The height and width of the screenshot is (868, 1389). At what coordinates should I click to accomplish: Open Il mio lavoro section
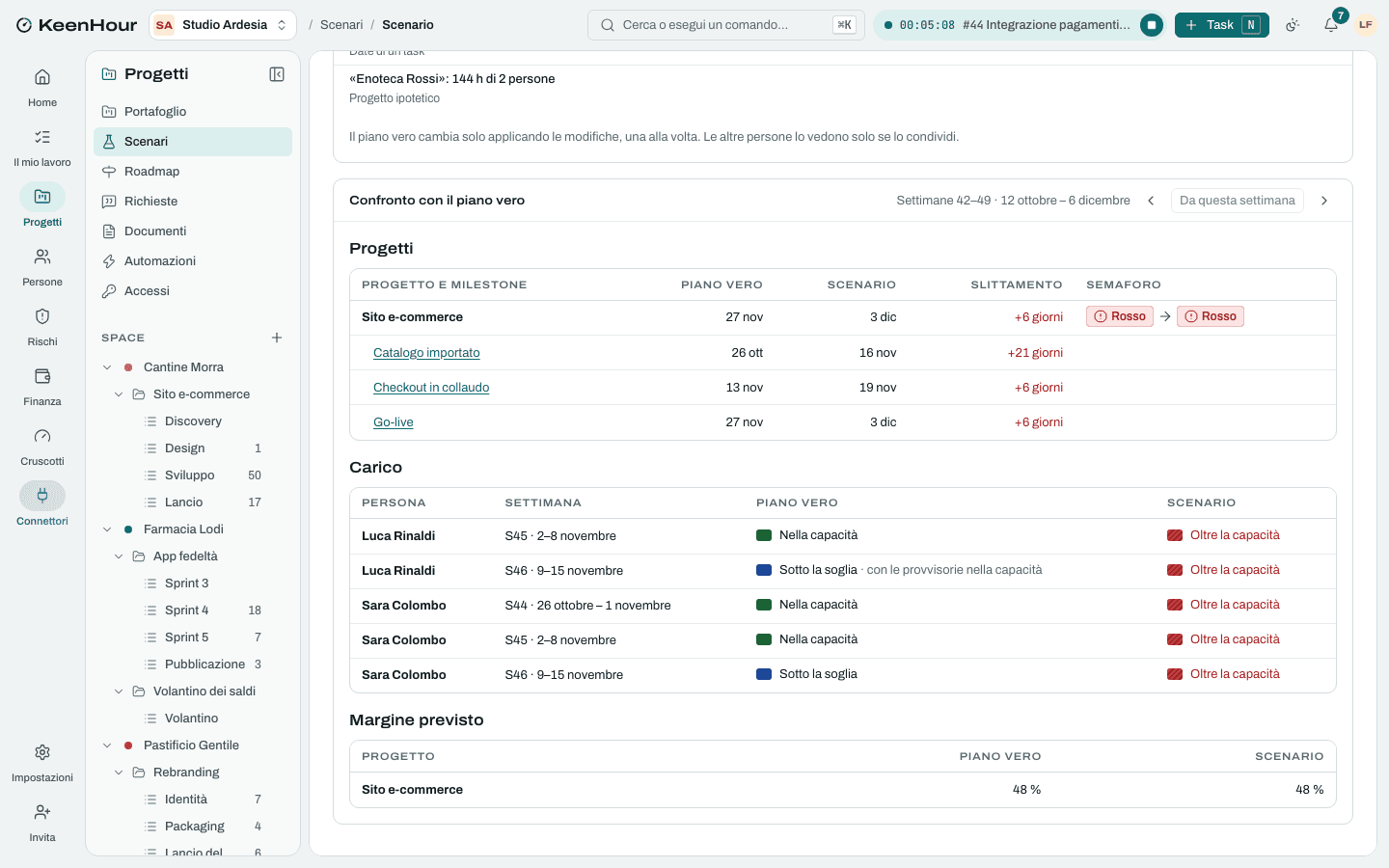click(x=42, y=147)
